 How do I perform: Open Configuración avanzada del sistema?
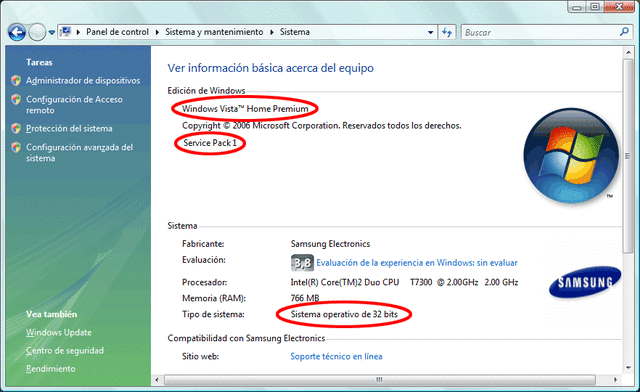click(80, 152)
